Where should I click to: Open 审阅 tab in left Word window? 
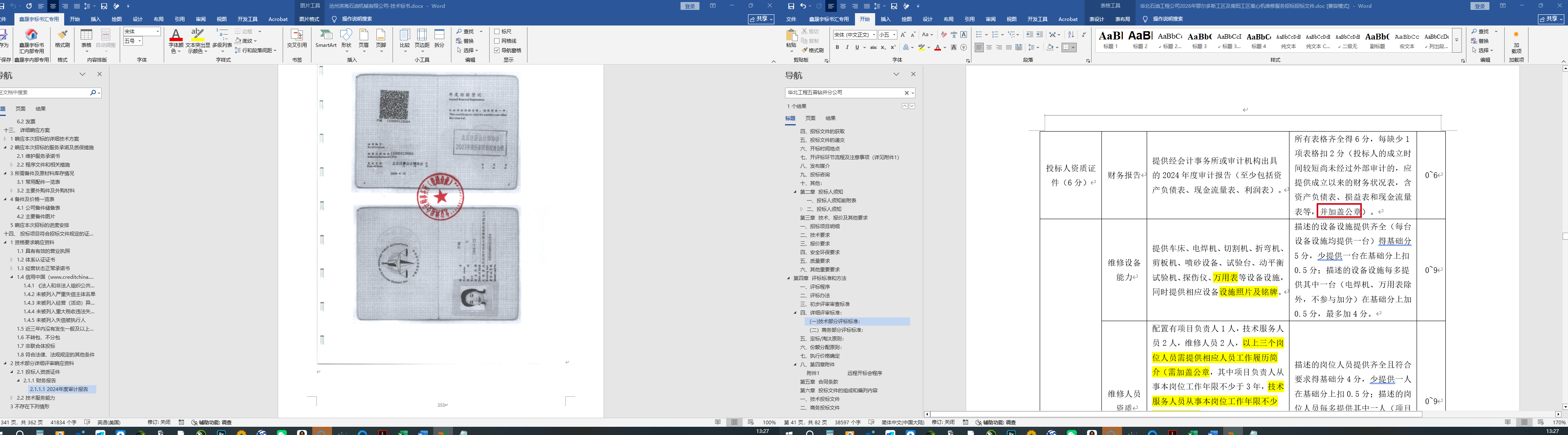pos(201,19)
